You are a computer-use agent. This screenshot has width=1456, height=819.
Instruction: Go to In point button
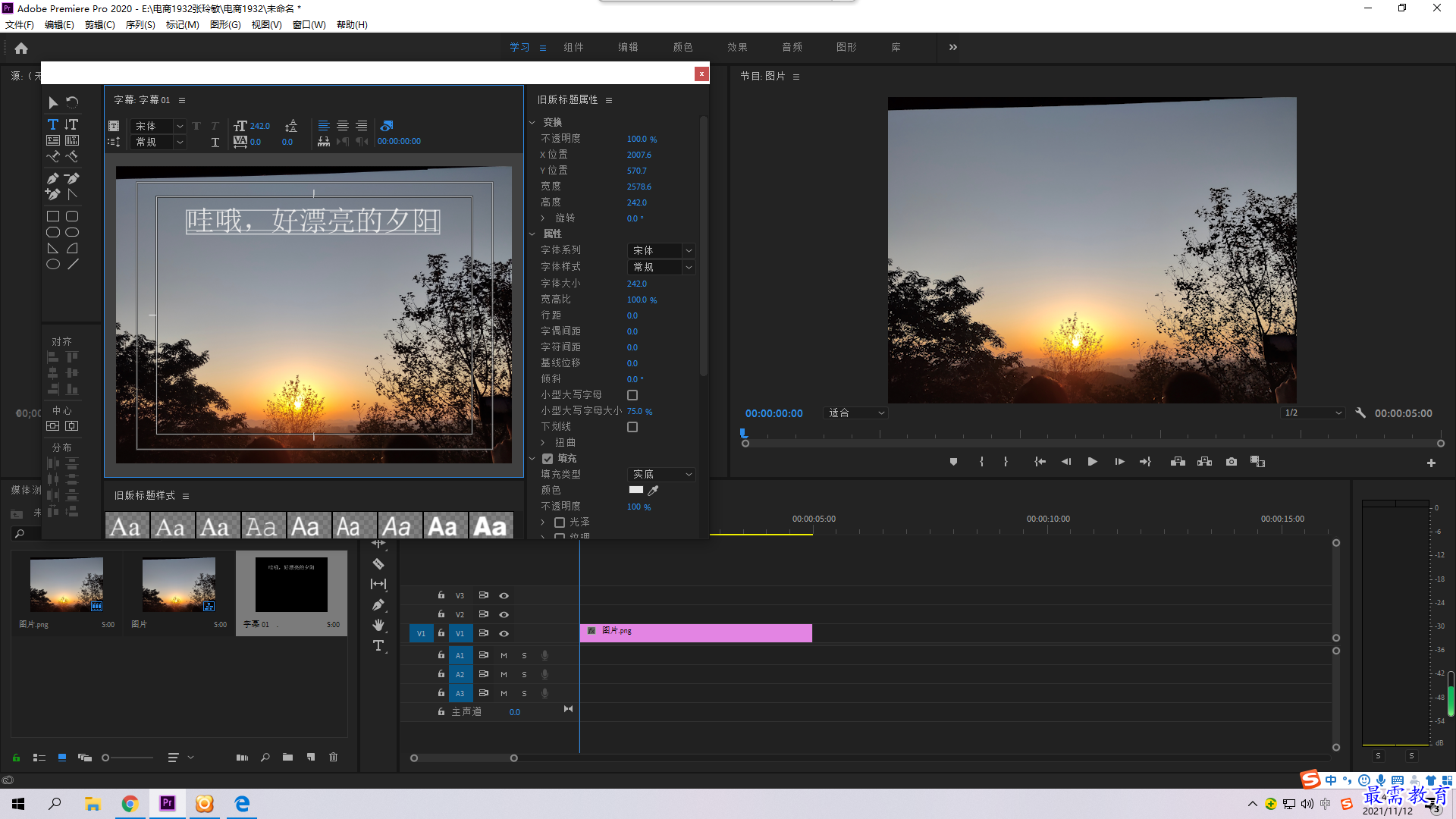[x=1040, y=462]
